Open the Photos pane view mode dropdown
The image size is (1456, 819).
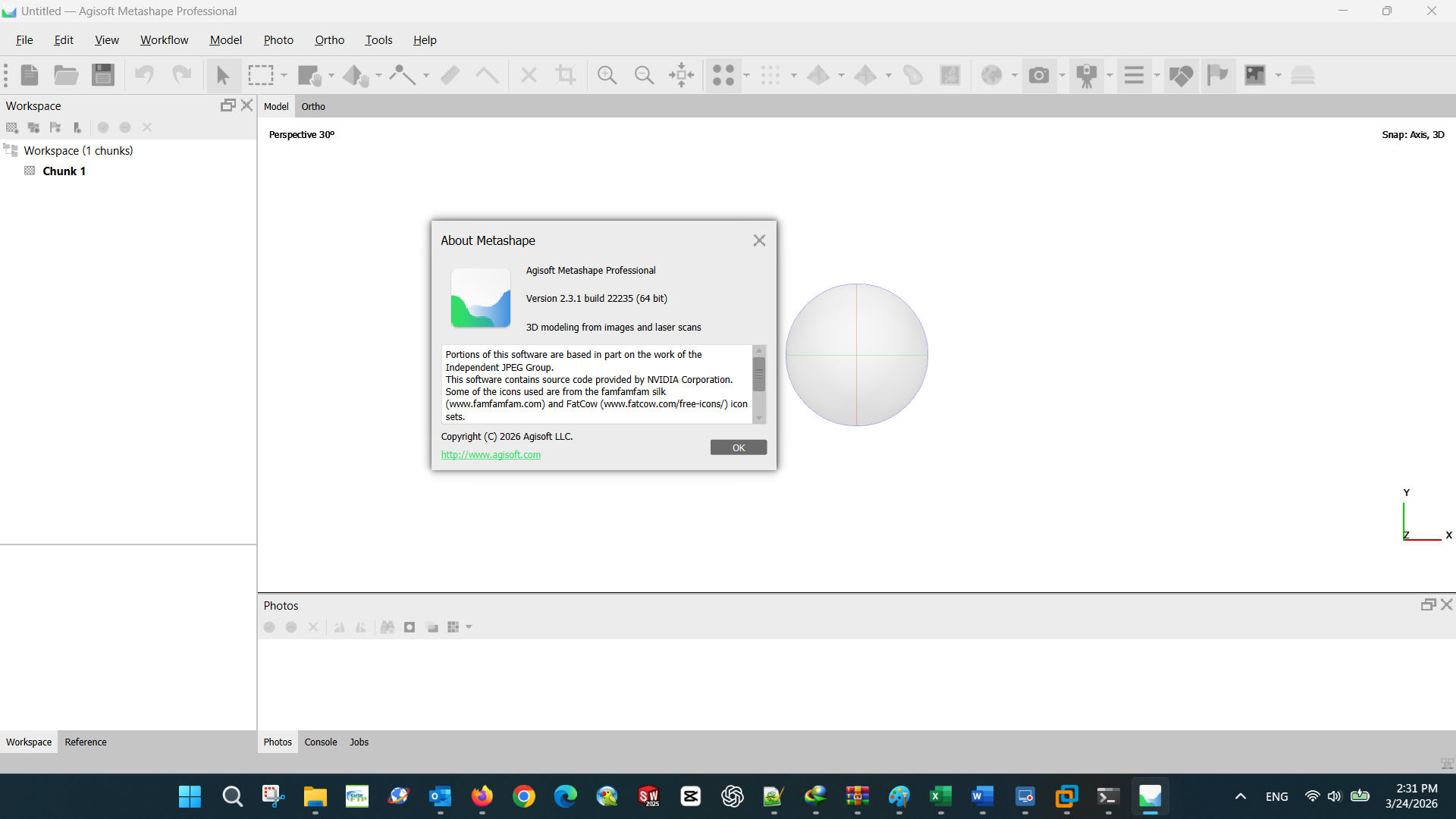click(469, 627)
